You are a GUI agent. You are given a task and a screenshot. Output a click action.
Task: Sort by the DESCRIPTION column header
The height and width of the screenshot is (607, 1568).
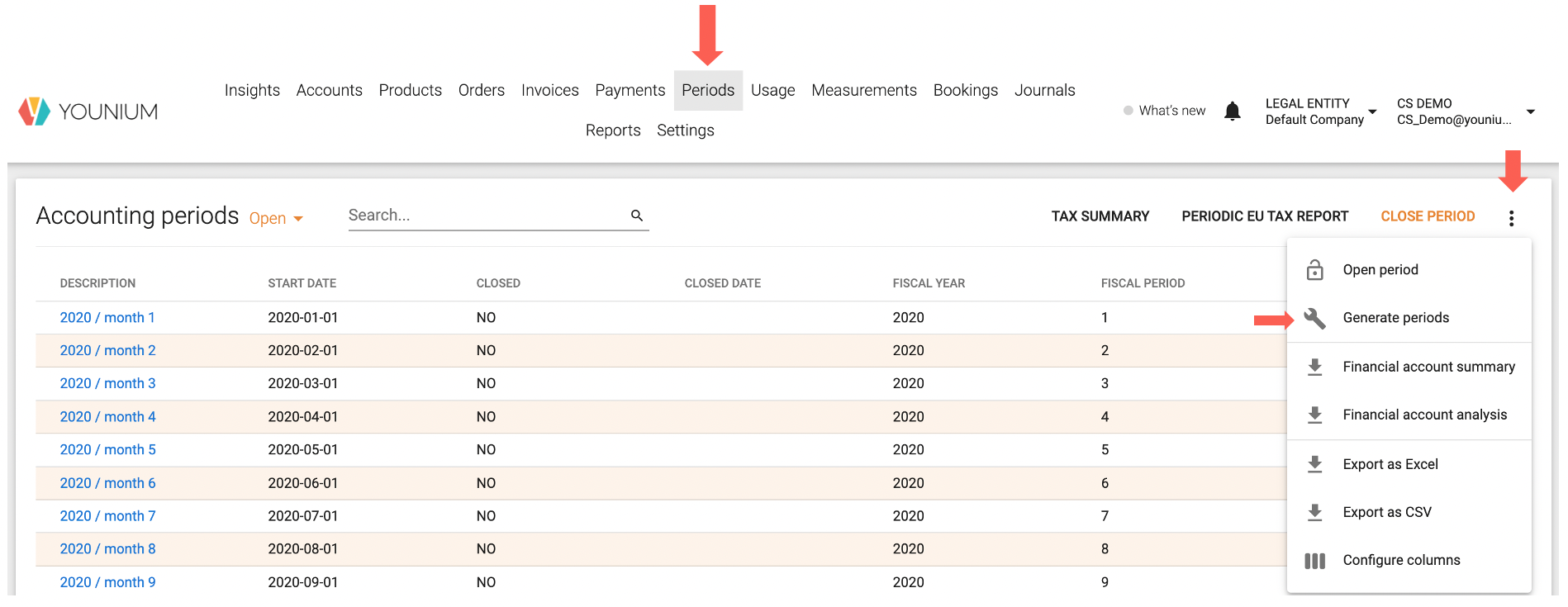(97, 283)
